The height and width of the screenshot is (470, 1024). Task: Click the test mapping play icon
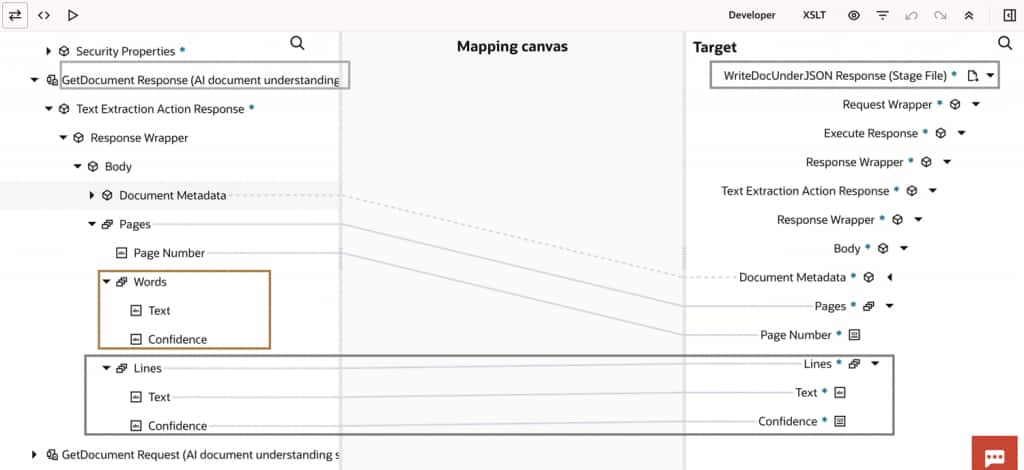pos(73,16)
